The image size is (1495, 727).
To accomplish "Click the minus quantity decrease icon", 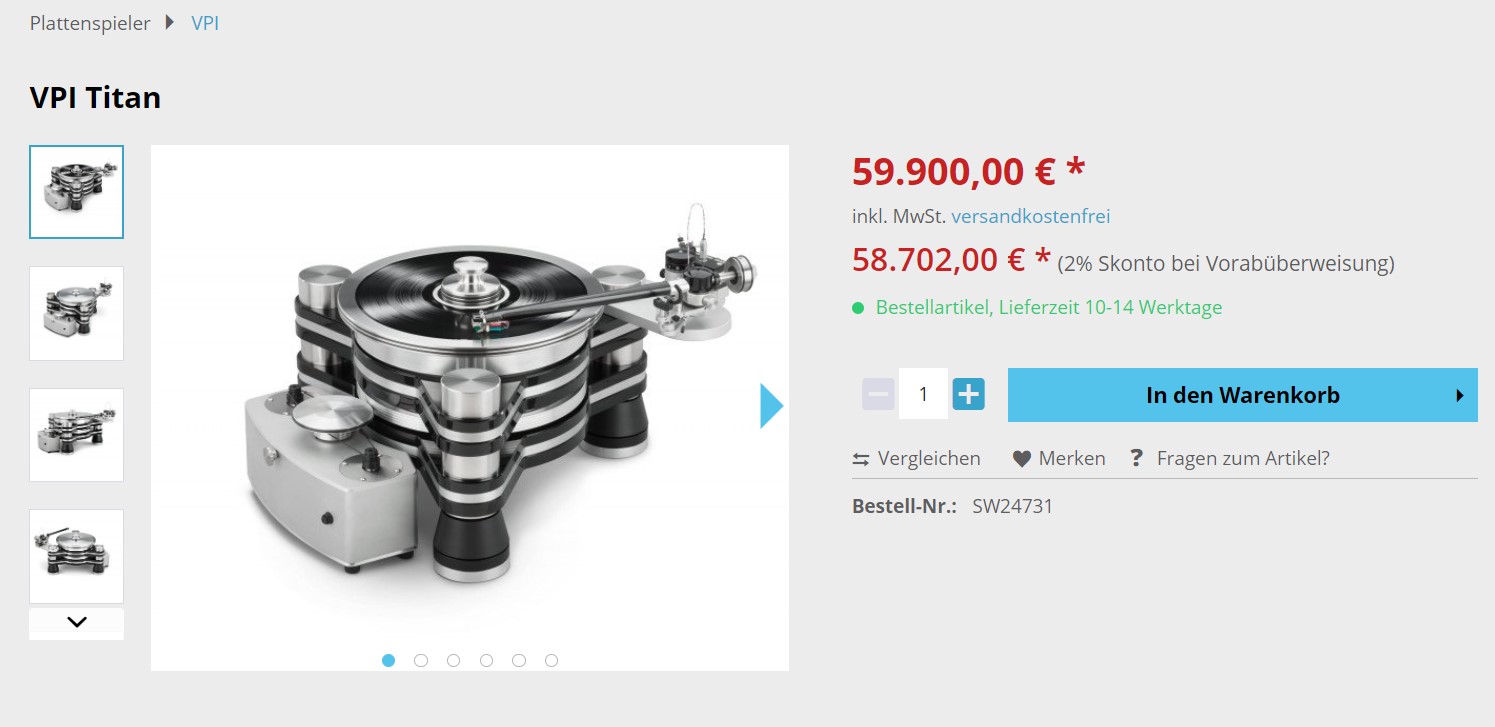I will coord(878,394).
